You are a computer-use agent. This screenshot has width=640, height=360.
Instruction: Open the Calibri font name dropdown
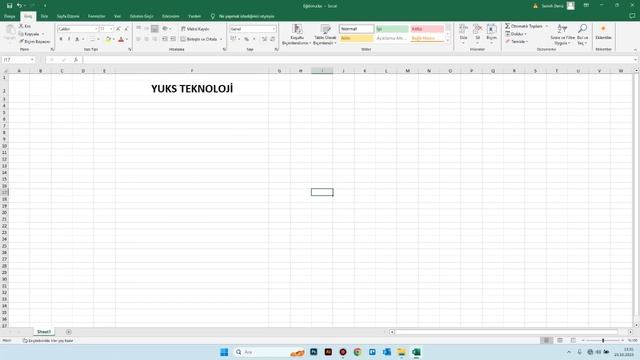[x=96, y=29]
